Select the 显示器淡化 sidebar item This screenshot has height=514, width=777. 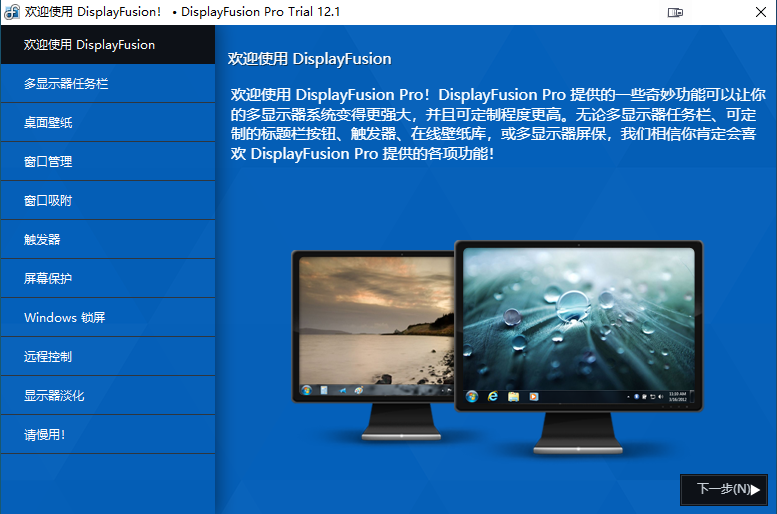[x=108, y=396]
